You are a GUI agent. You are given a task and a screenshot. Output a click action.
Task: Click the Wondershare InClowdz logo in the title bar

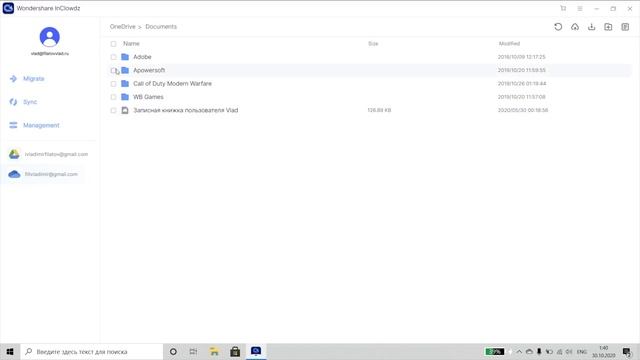[8, 8]
